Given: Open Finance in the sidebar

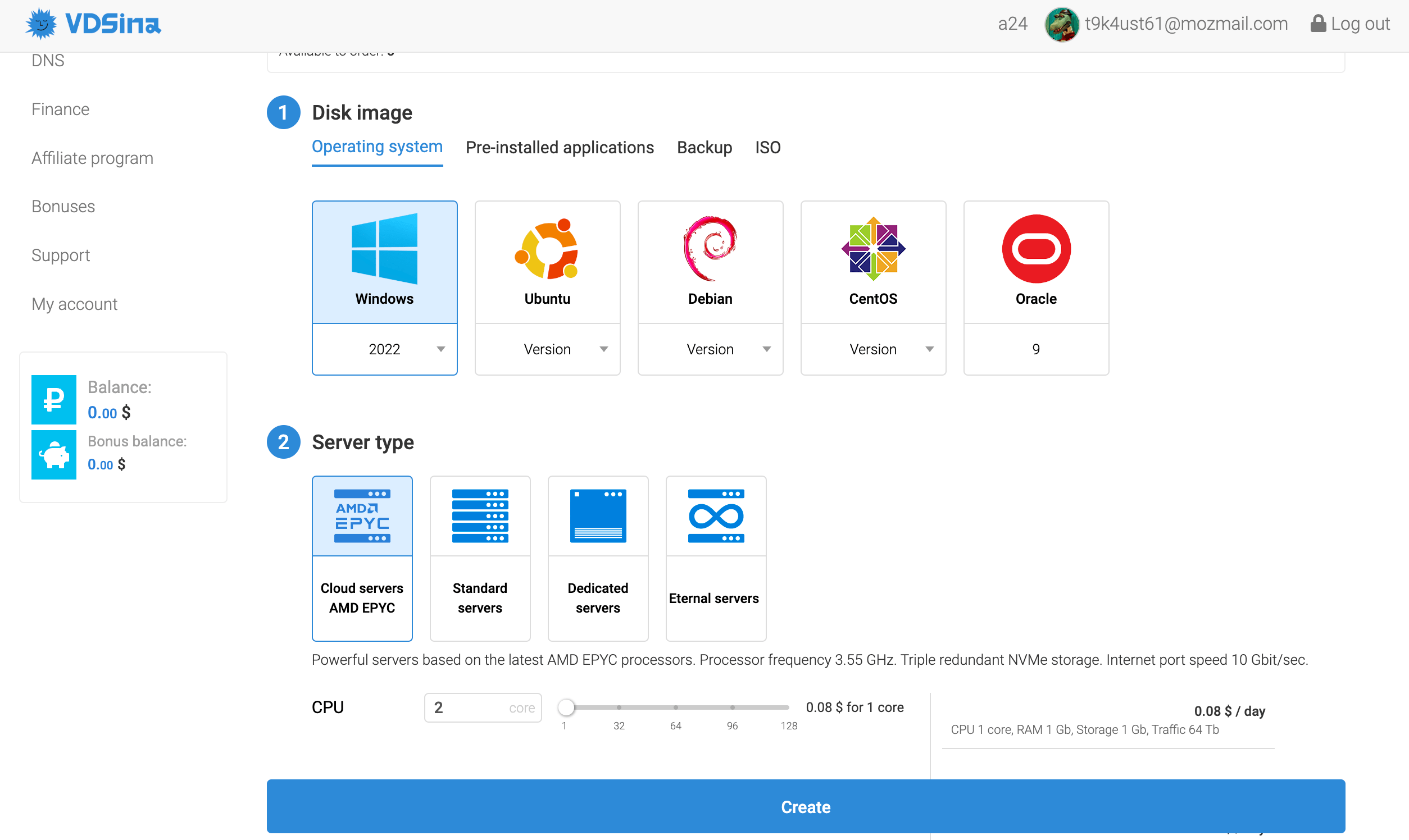Looking at the screenshot, I should coord(60,109).
